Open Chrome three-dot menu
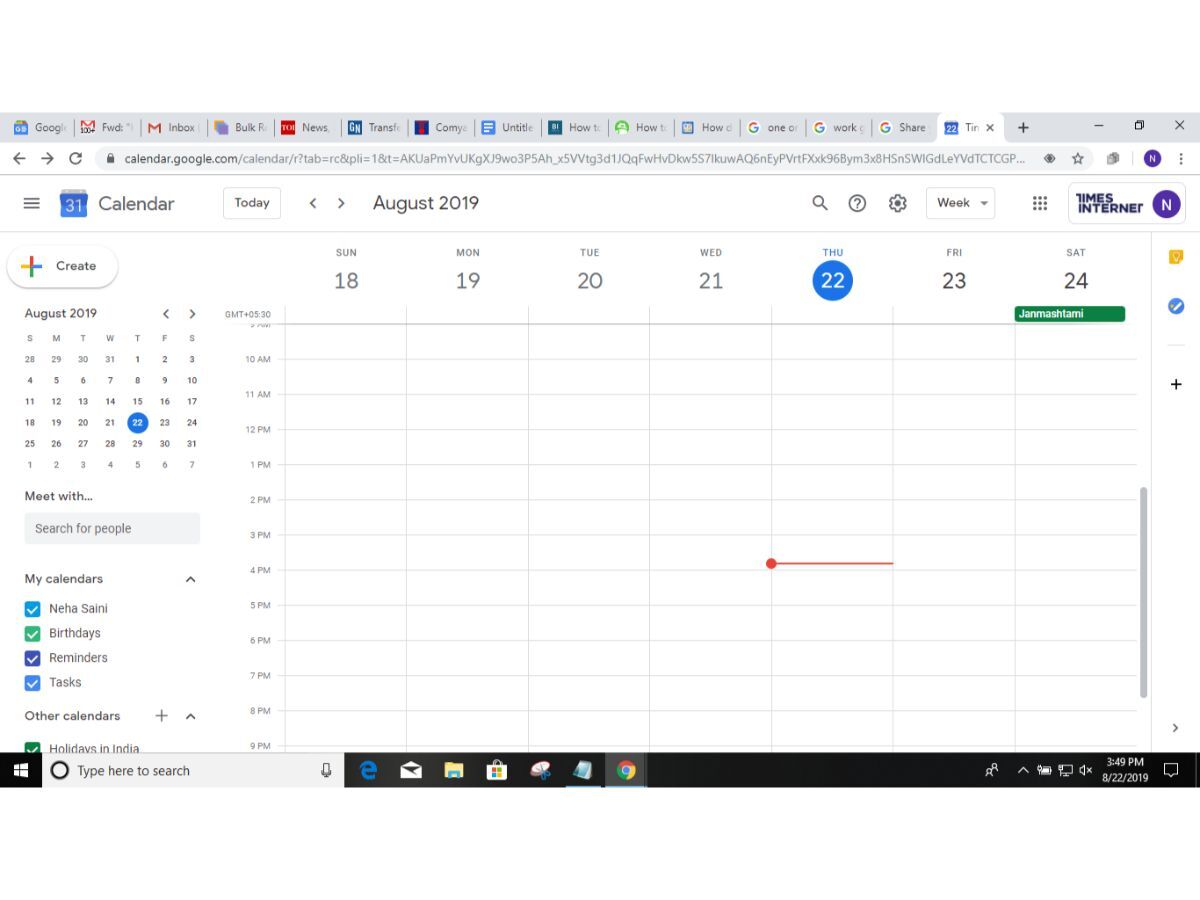1200x900 pixels. coord(1181,158)
